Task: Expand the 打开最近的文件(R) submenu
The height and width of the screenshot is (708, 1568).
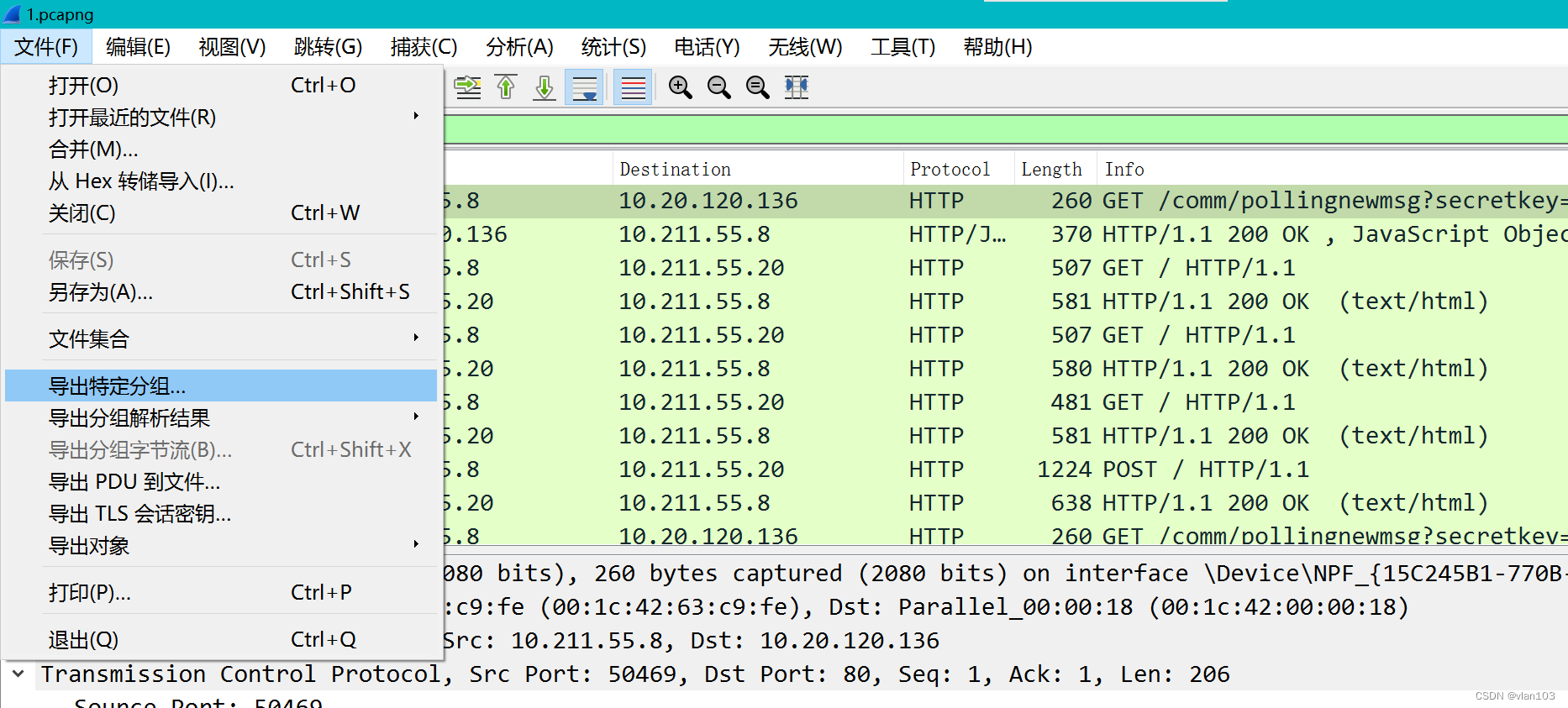Action: [x=221, y=118]
